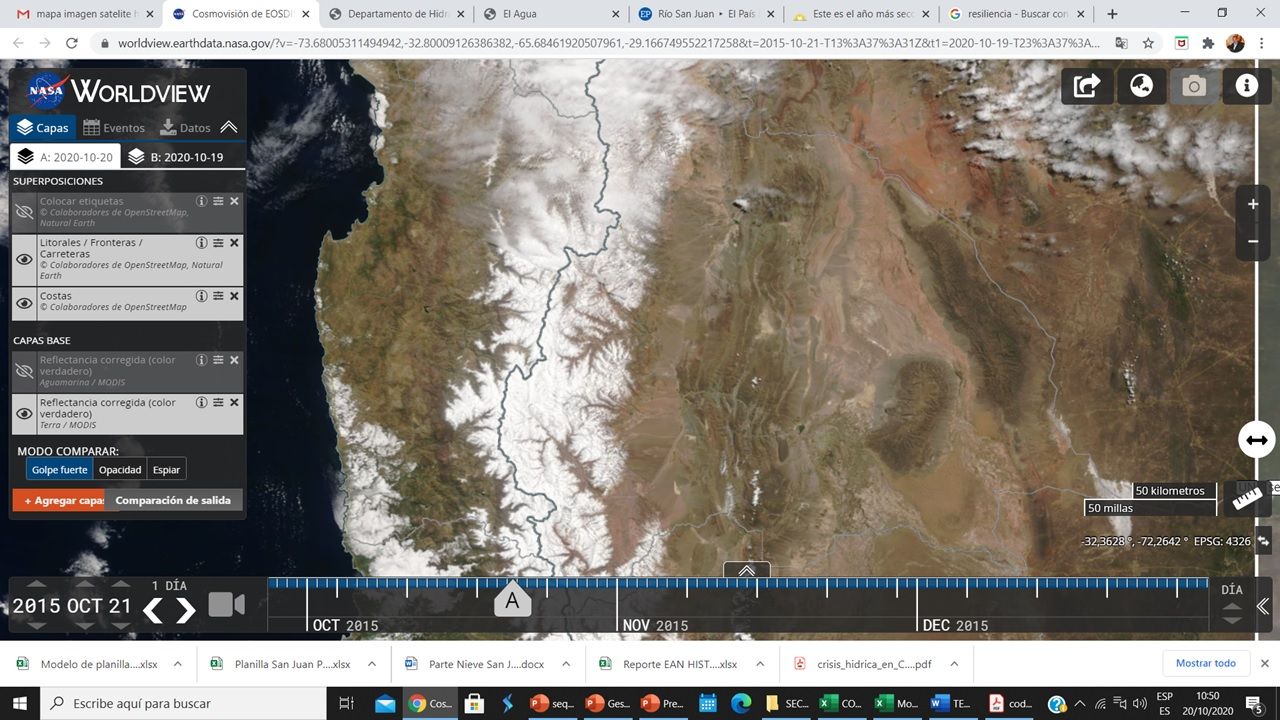Open the info menu icon

1246,86
